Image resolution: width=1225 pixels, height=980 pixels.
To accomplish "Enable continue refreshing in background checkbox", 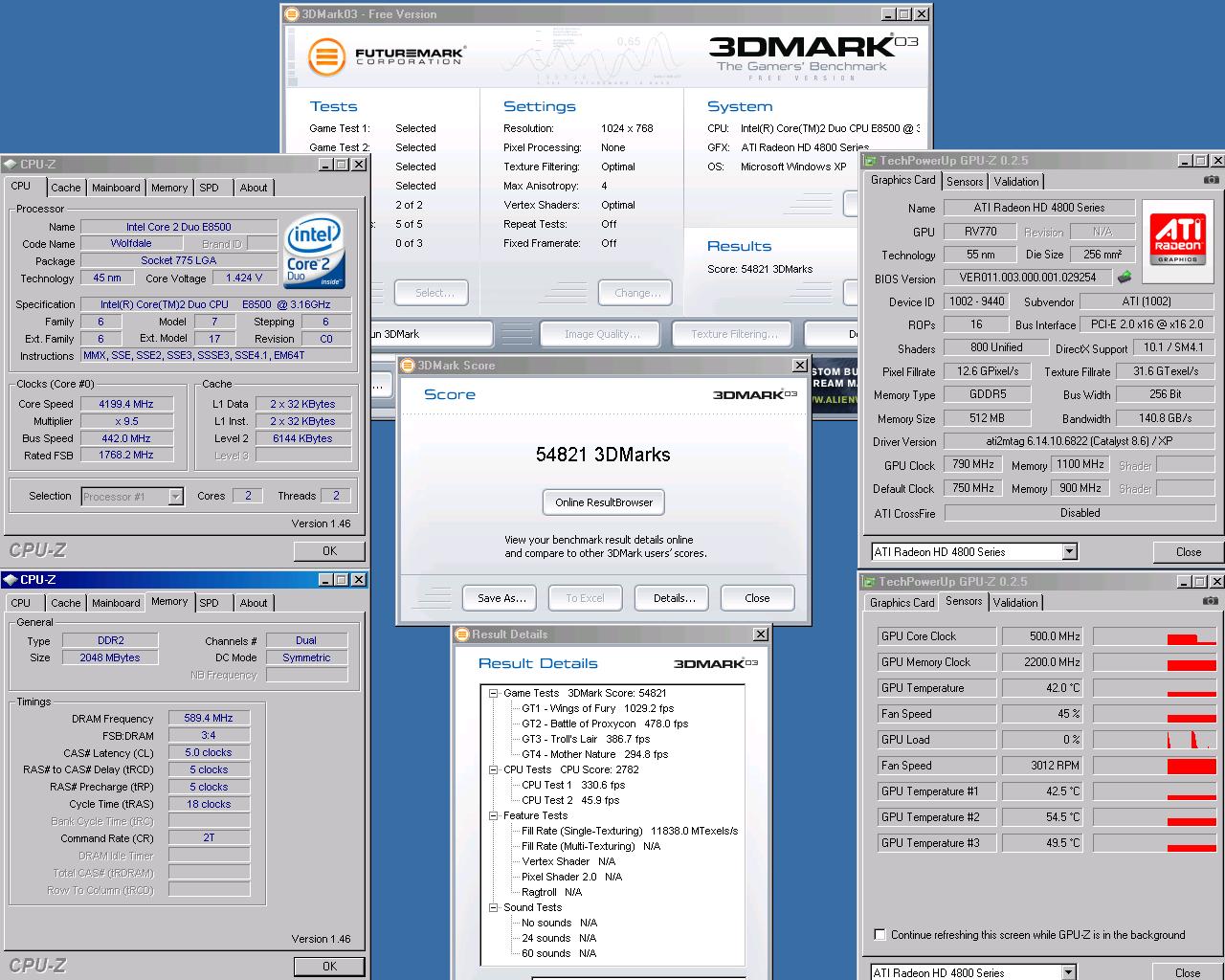I will [880, 935].
